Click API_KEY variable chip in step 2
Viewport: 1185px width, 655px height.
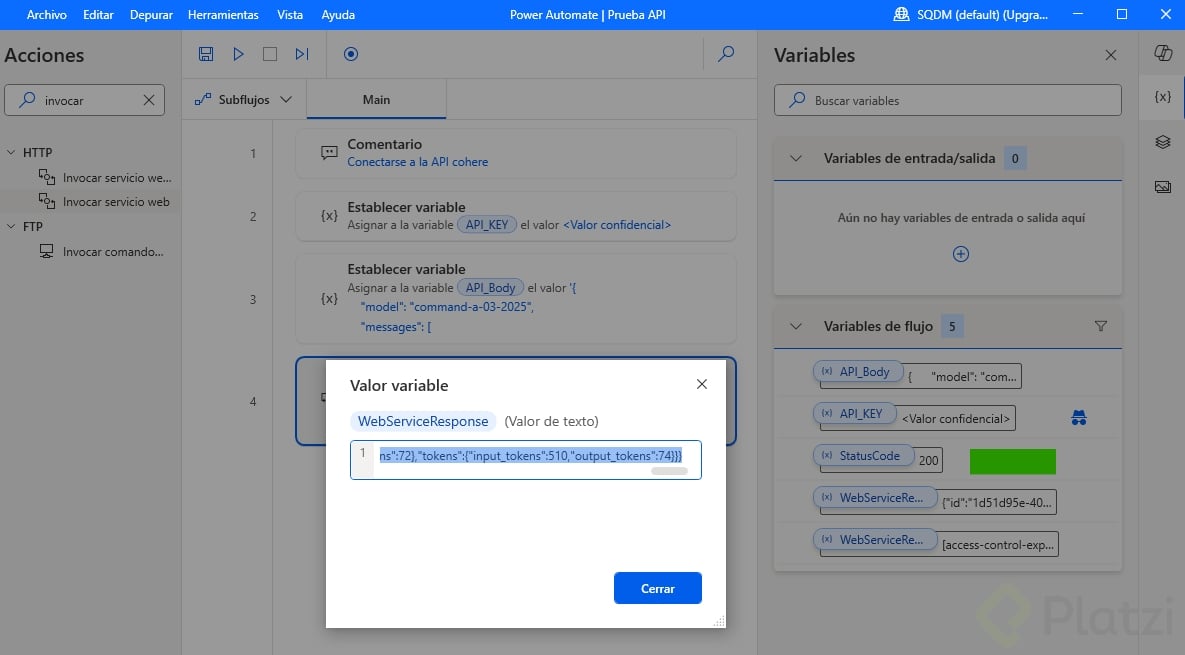pos(487,224)
